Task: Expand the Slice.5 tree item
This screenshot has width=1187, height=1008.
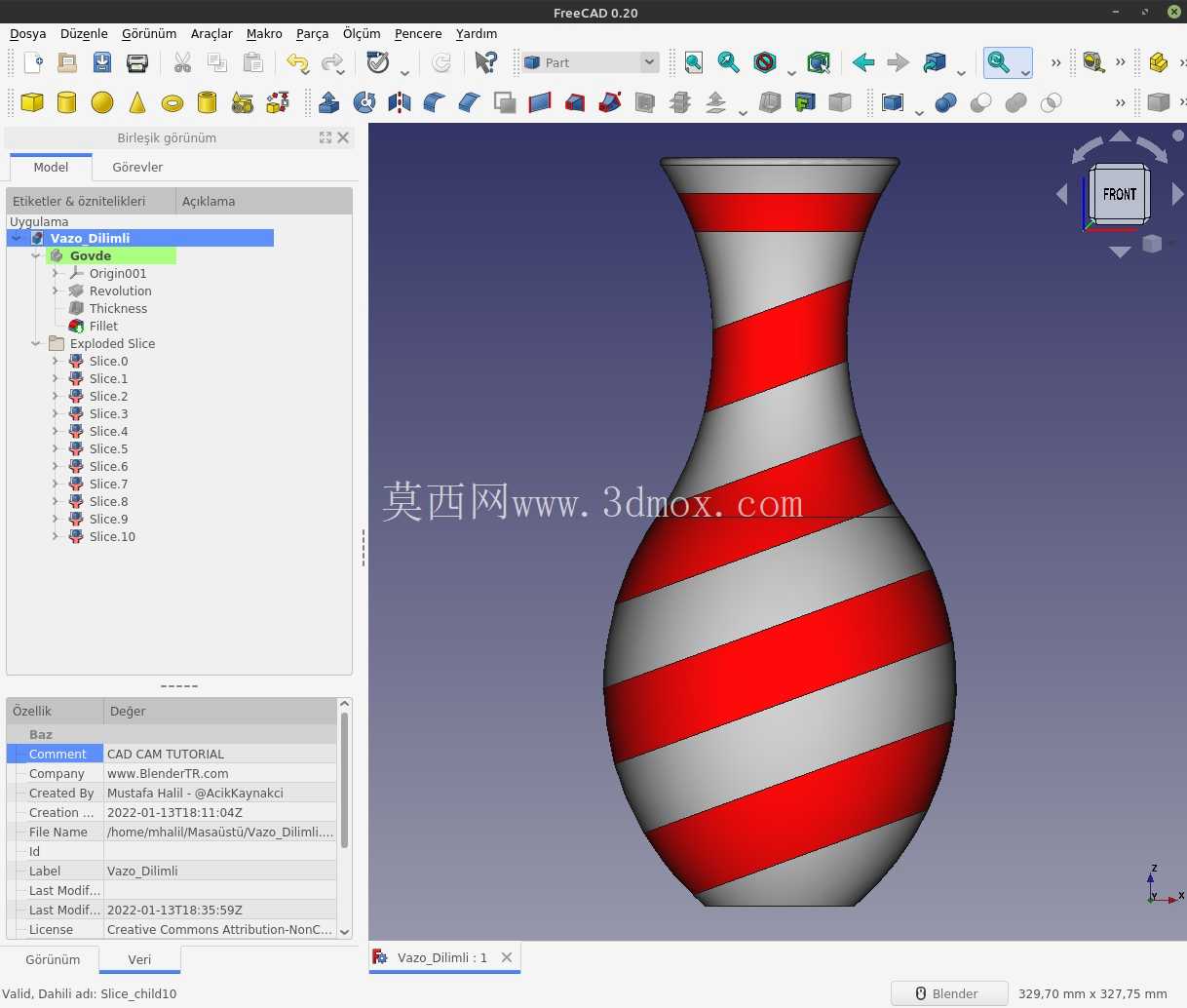Action: 56,448
